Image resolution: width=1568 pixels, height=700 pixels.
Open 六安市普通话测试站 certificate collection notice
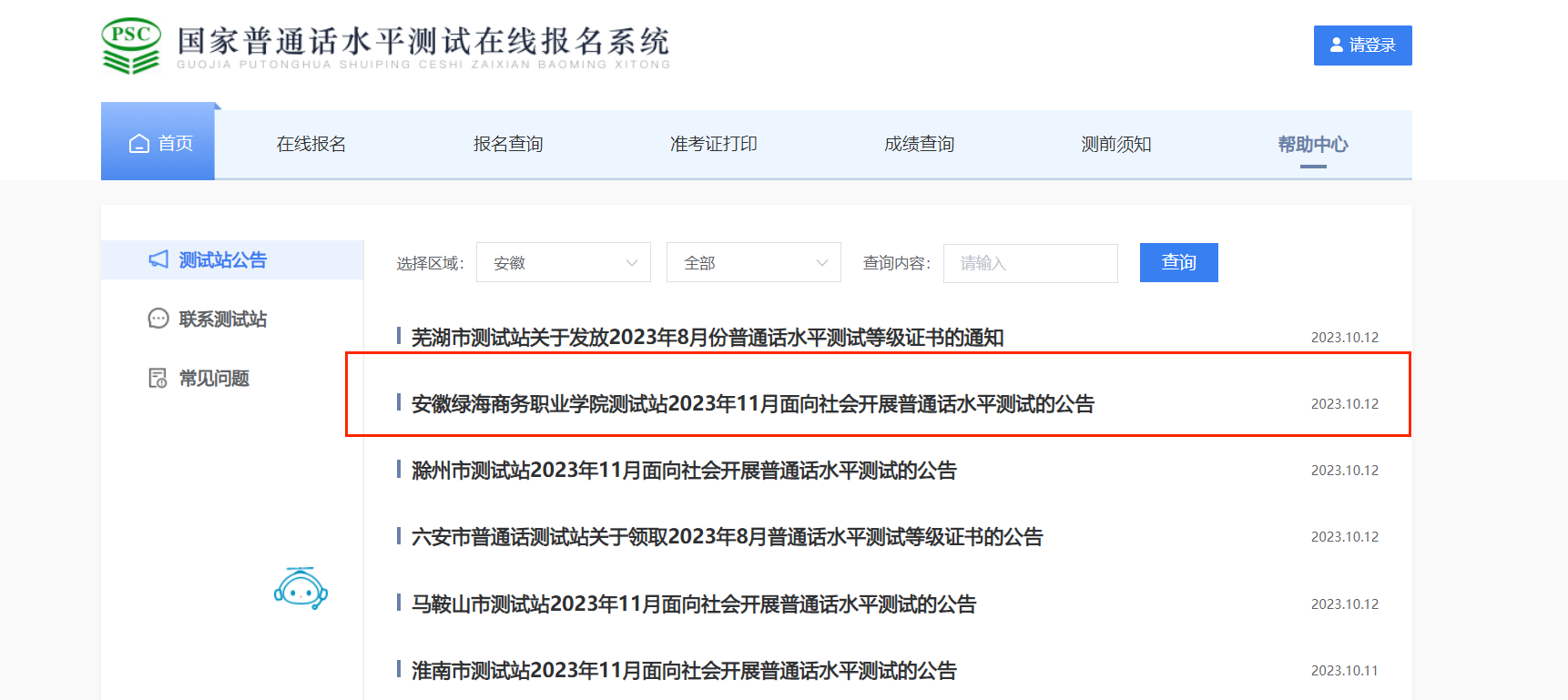click(x=728, y=537)
